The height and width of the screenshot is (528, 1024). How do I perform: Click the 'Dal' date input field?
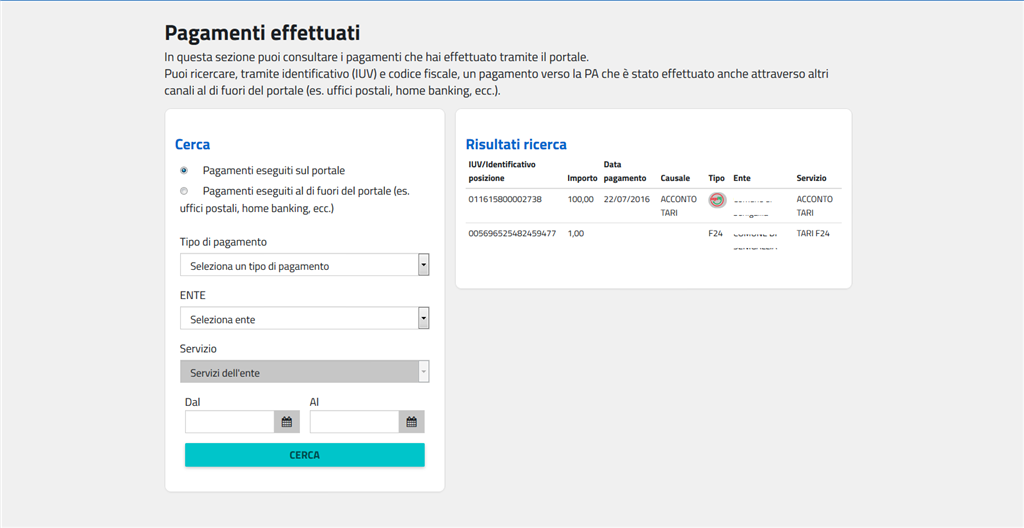pyautogui.click(x=230, y=422)
